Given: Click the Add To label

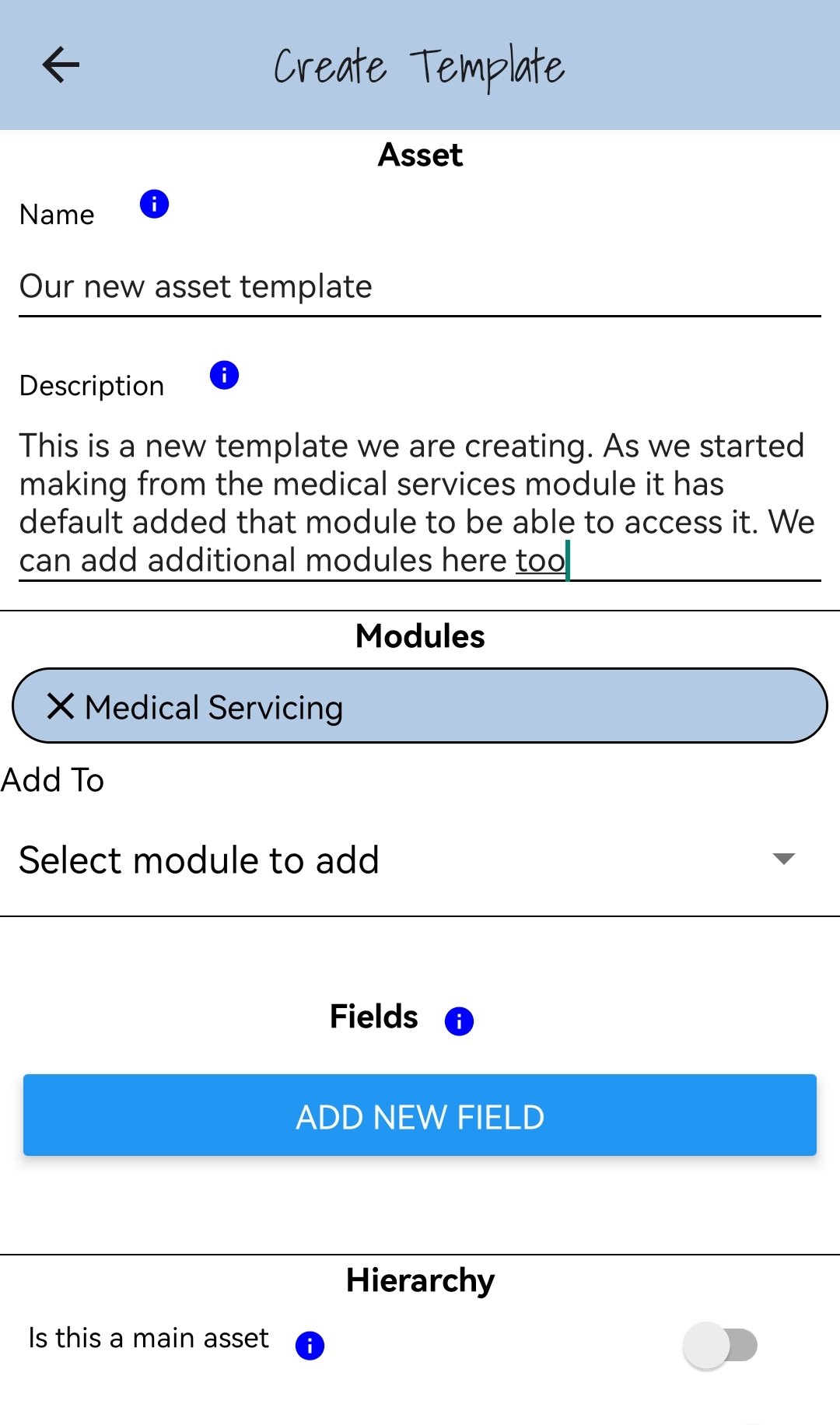Looking at the screenshot, I should coord(53,780).
